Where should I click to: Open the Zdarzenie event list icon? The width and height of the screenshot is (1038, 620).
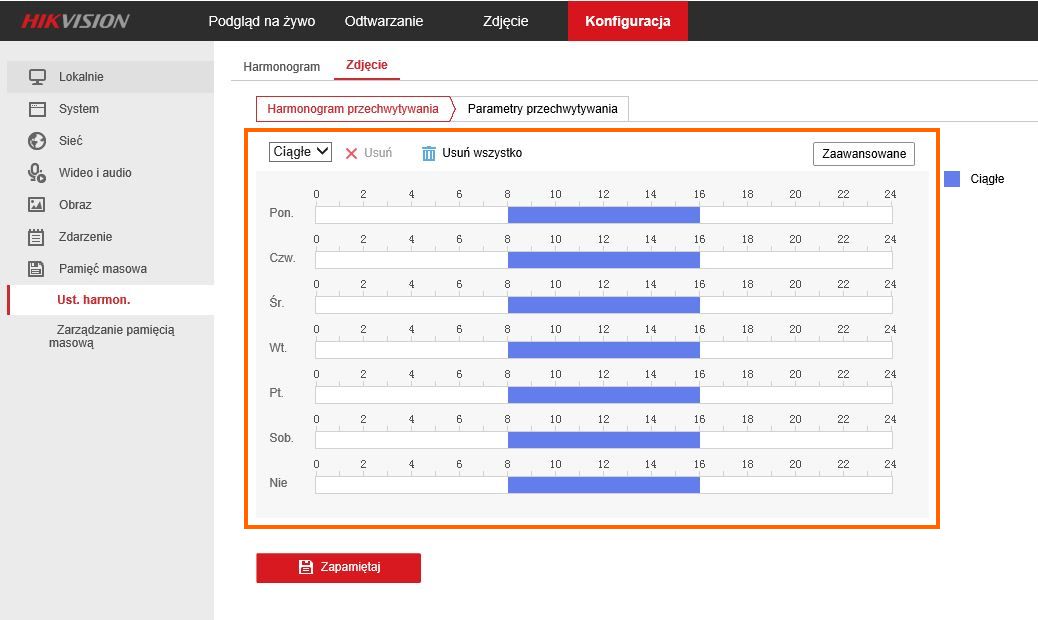(37, 237)
